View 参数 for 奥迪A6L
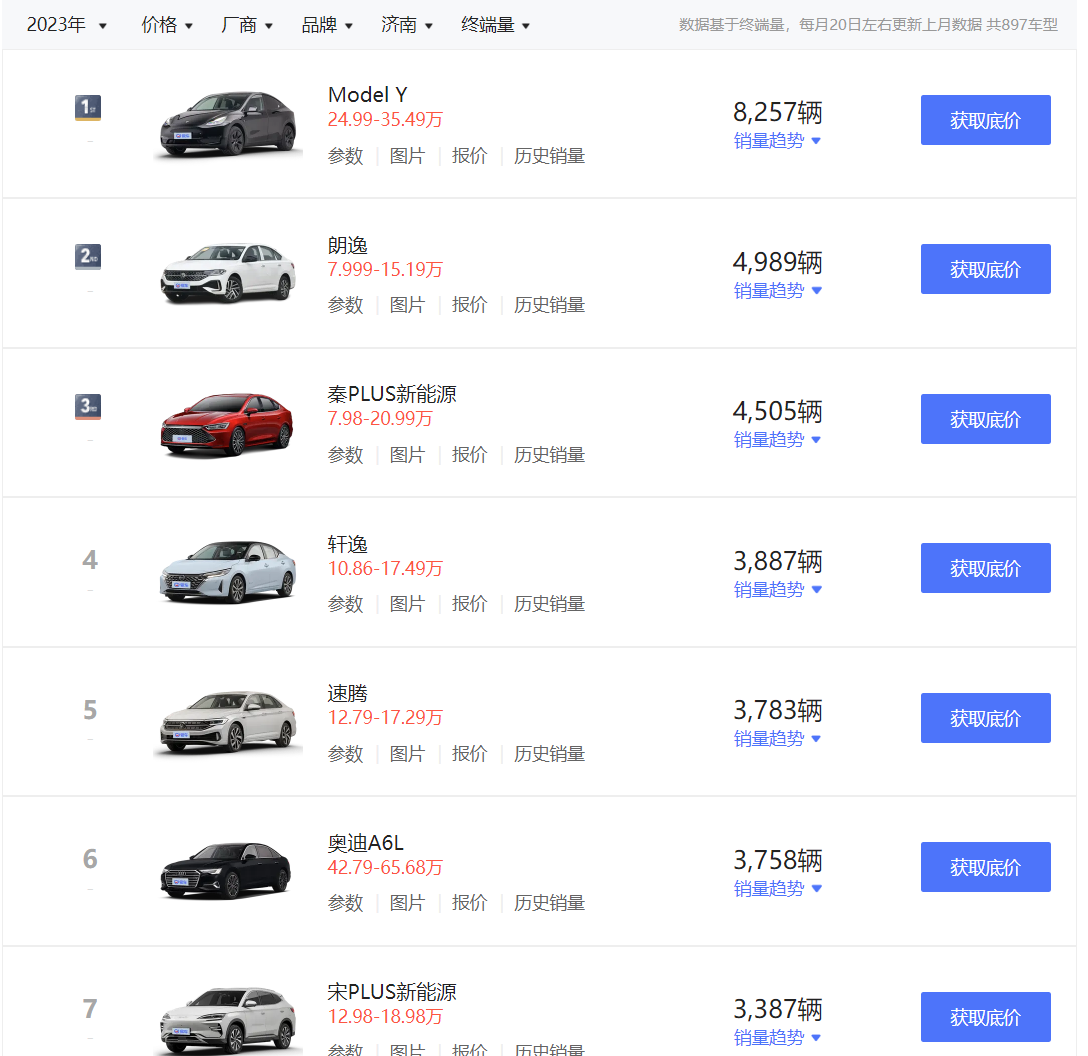The height and width of the screenshot is (1056, 1088). pyautogui.click(x=345, y=903)
